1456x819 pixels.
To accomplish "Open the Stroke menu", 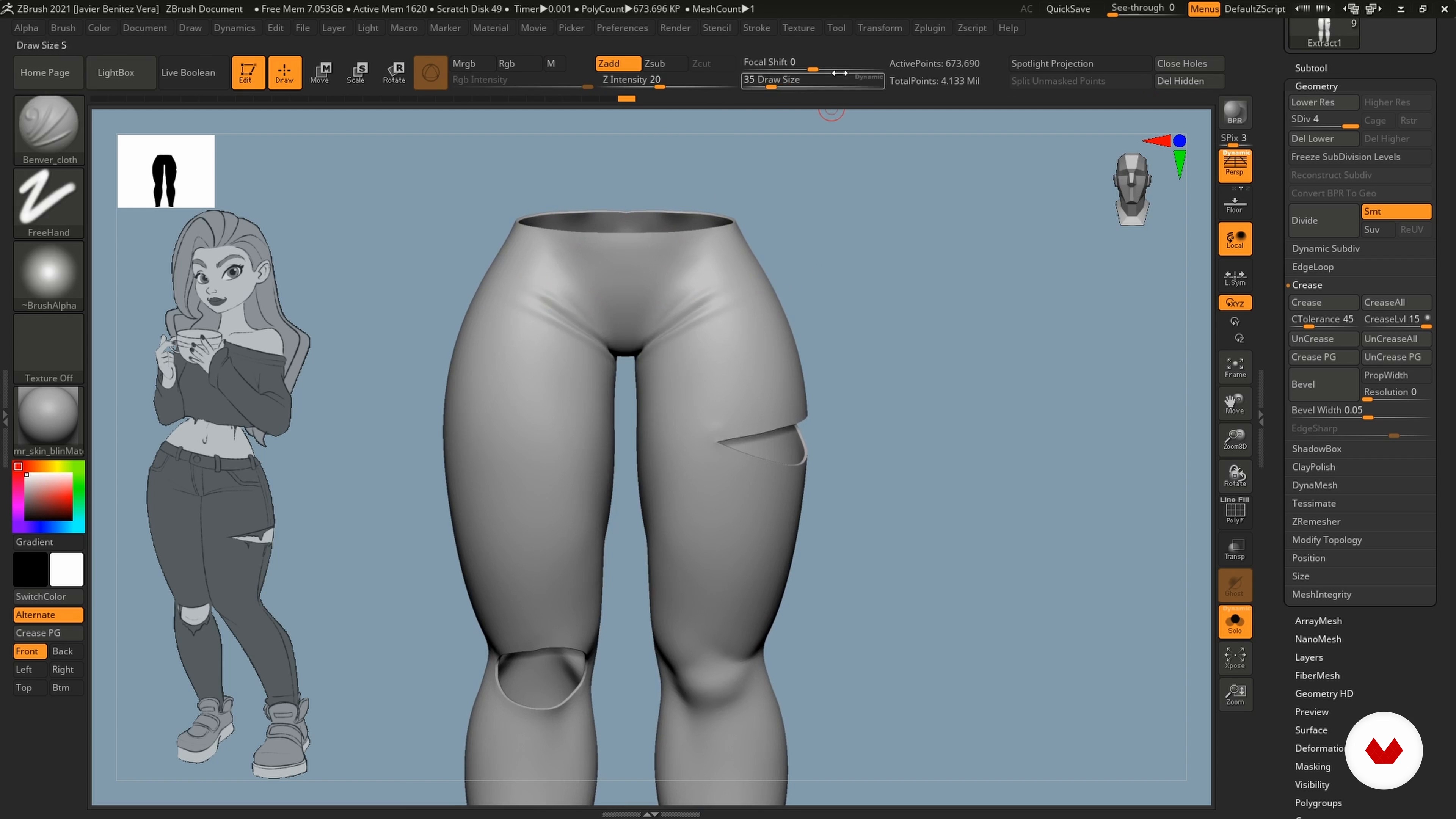I will click(756, 28).
